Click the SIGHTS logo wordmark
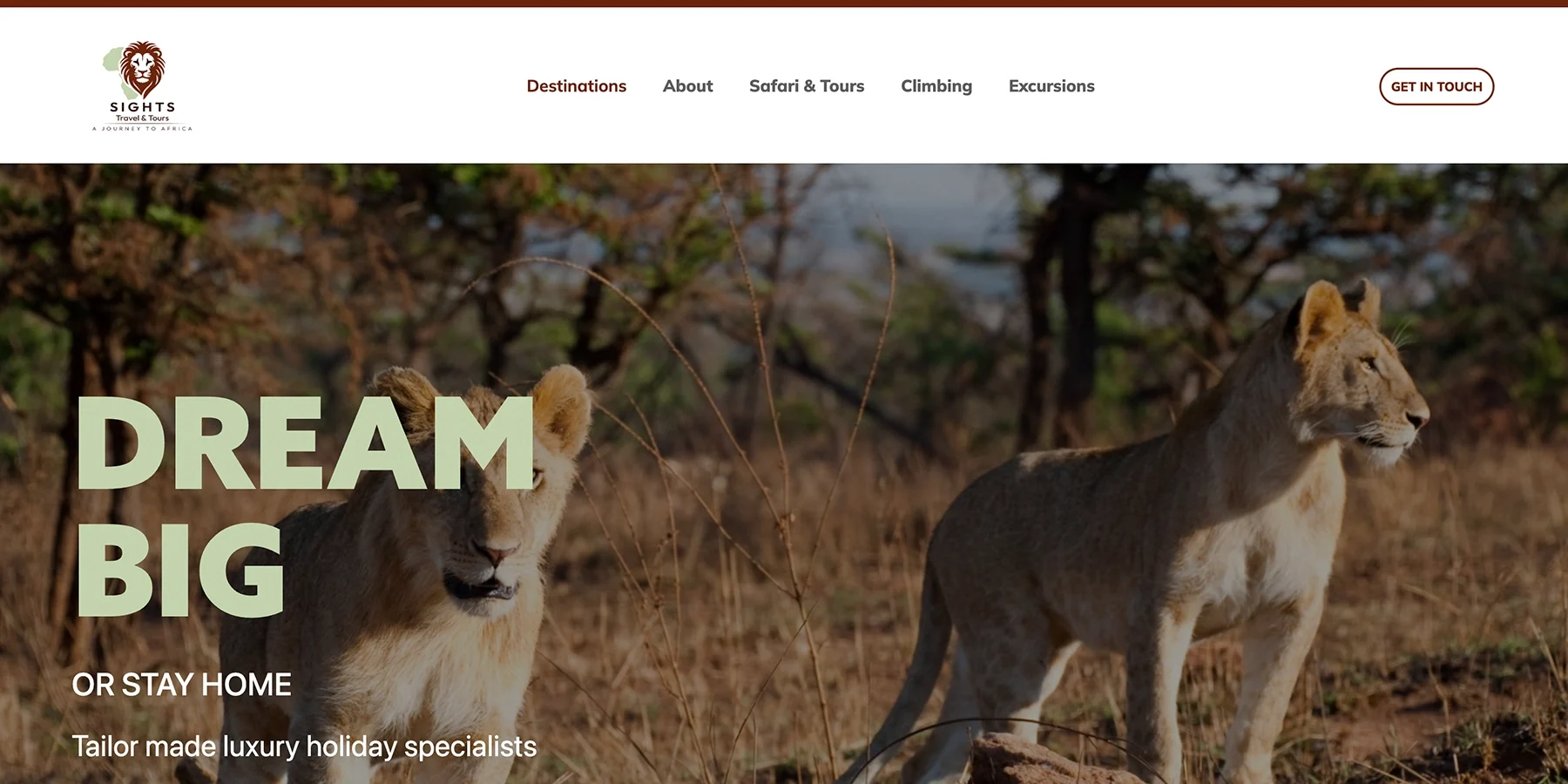Image resolution: width=1568 pixels, height=784 pixels. [x=143, y=107]
